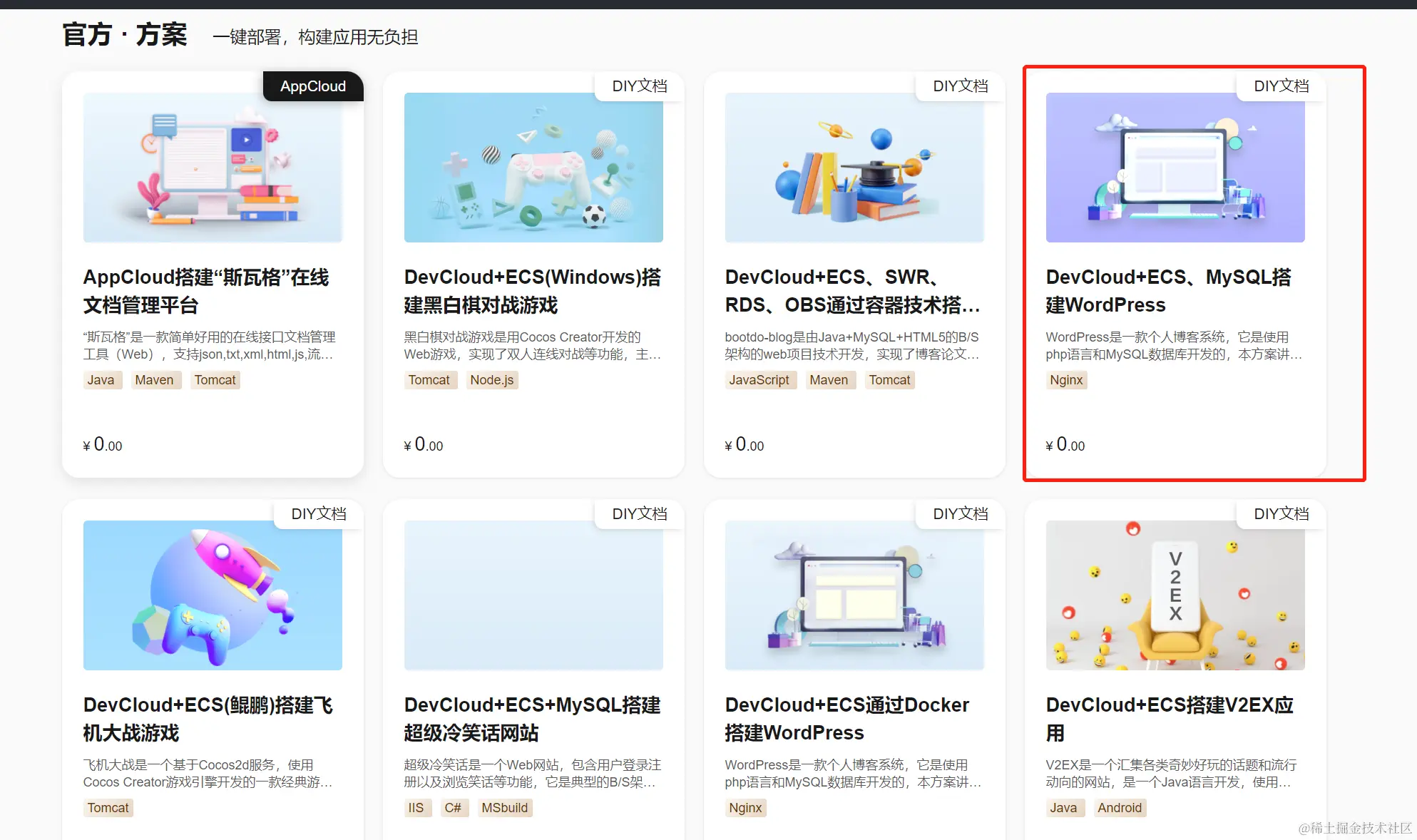Select the Node.js tag

[492, 380]
